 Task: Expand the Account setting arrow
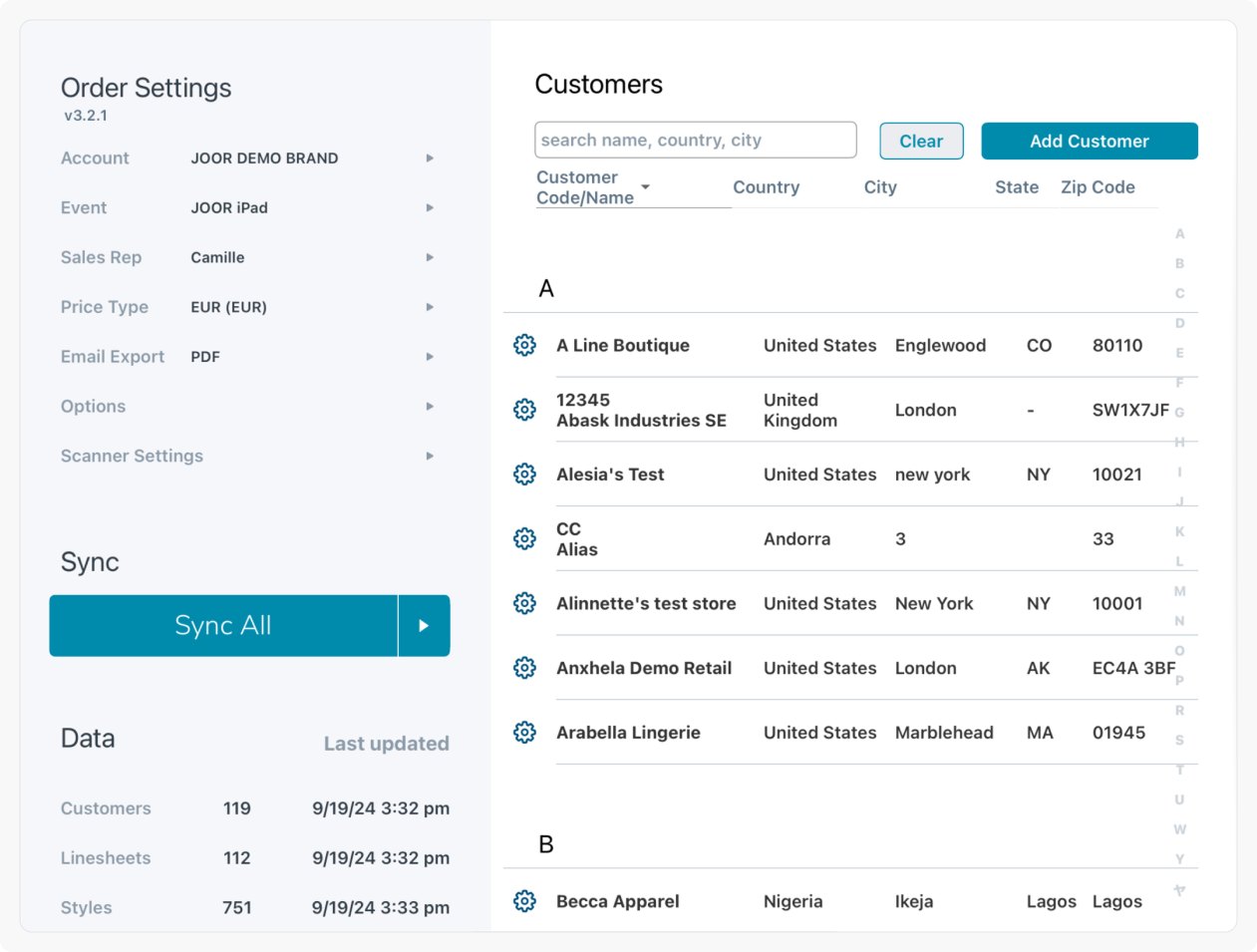point(430,159)
